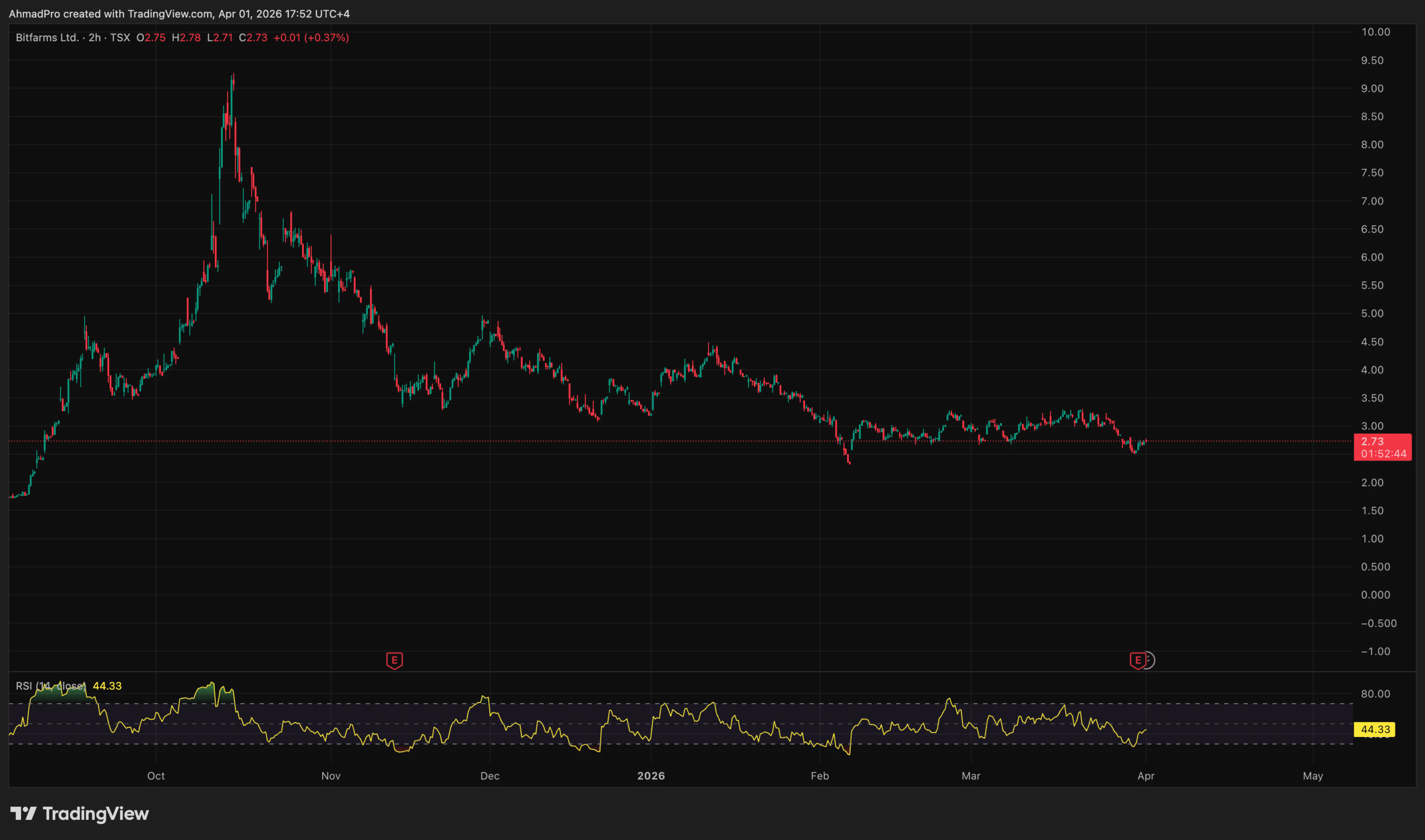Click the Dec label on time axis
Screen dimensions: 1425x840
coord(489,776)
